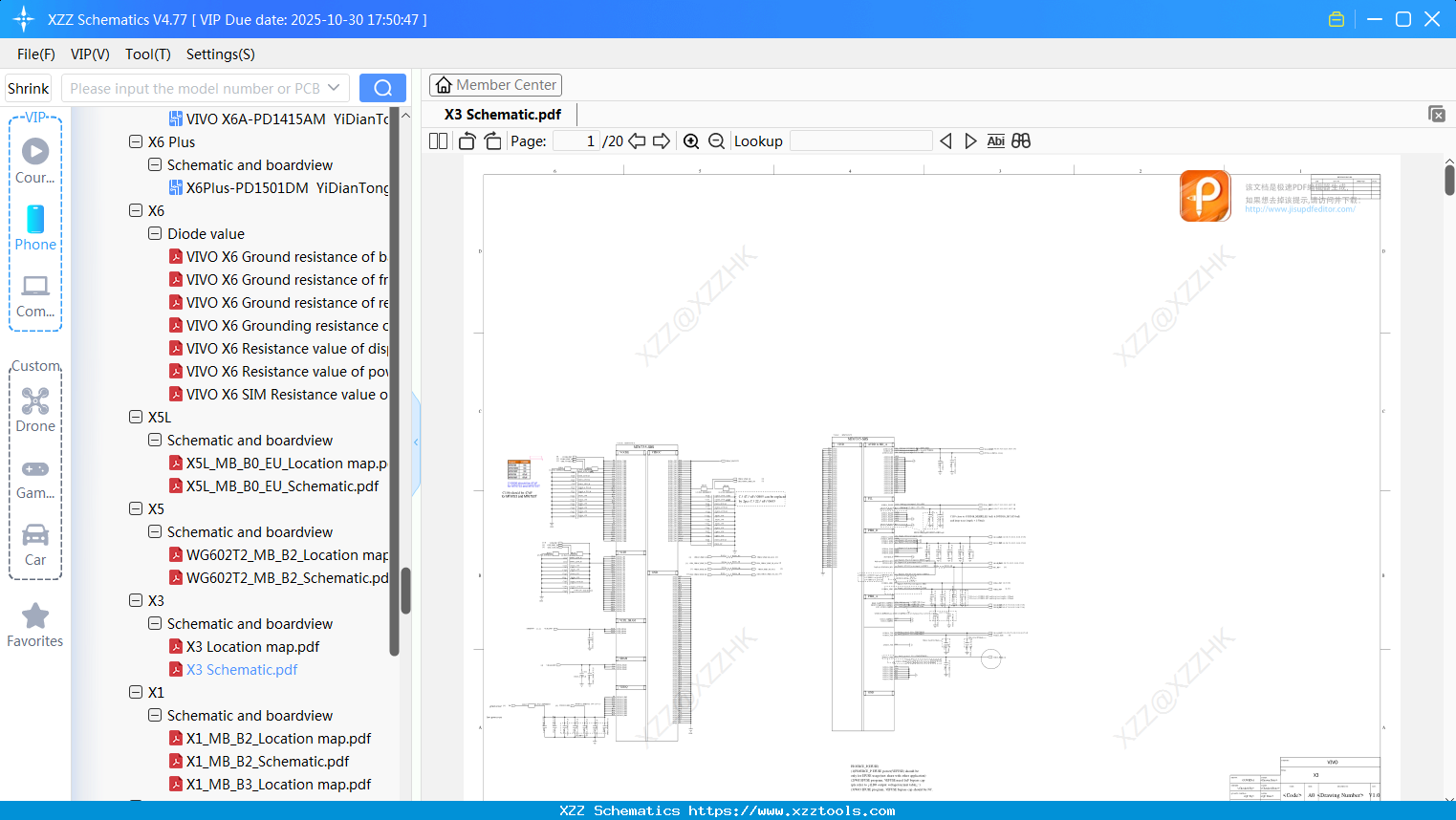
Task: Rotate page counterclockwise
Action: click(x=467, y=140)
